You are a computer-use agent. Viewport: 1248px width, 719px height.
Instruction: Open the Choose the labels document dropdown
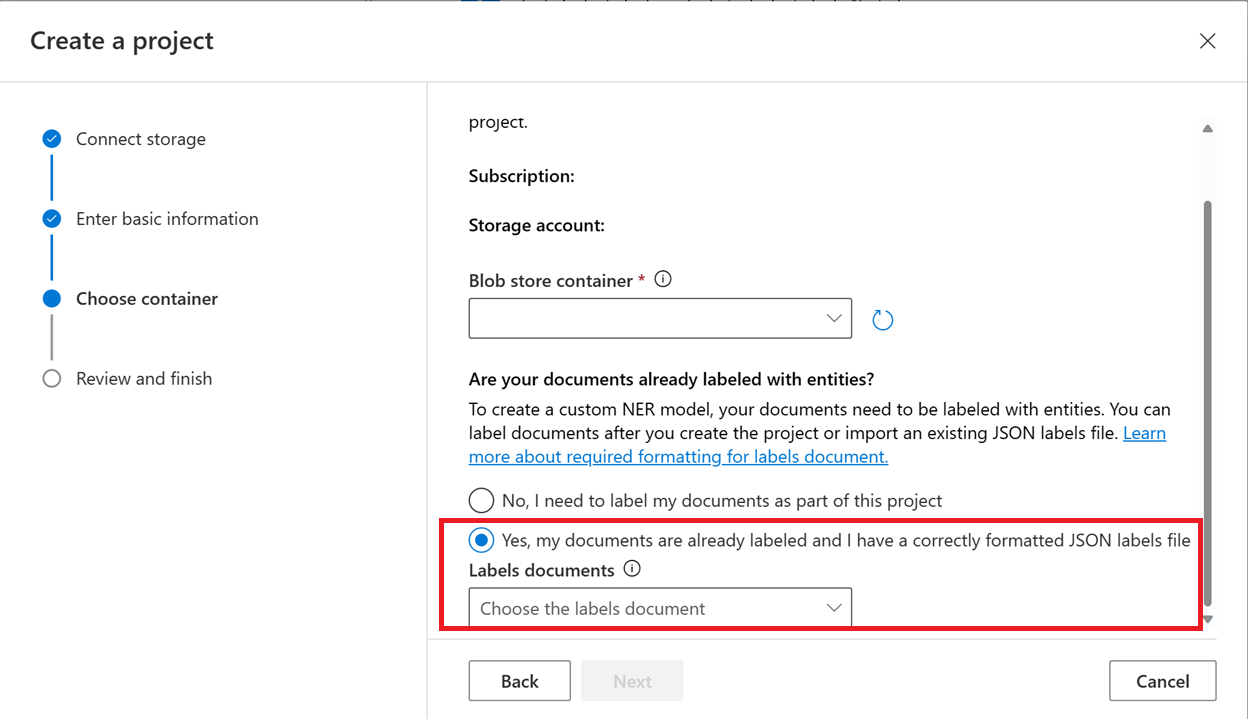tap(660, 608)
